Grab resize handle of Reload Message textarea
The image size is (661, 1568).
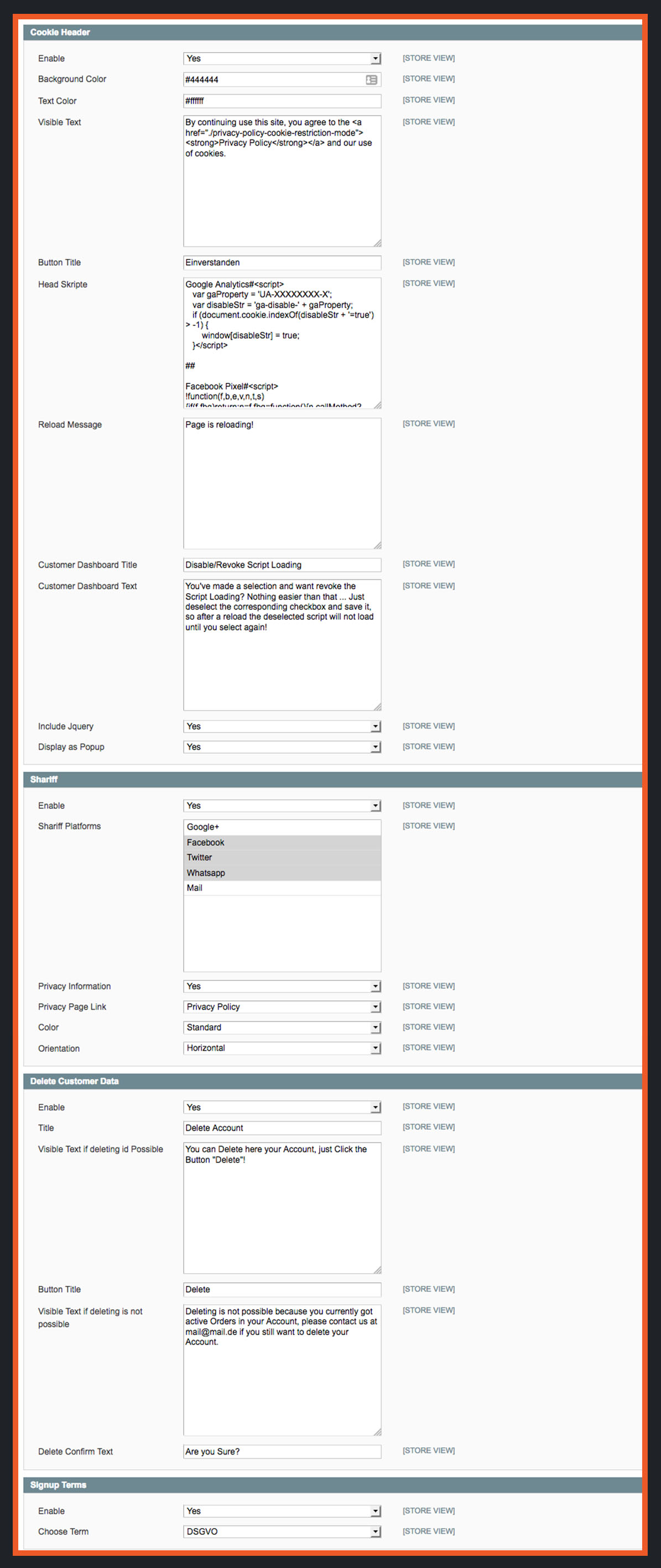(x=377, y=545)
